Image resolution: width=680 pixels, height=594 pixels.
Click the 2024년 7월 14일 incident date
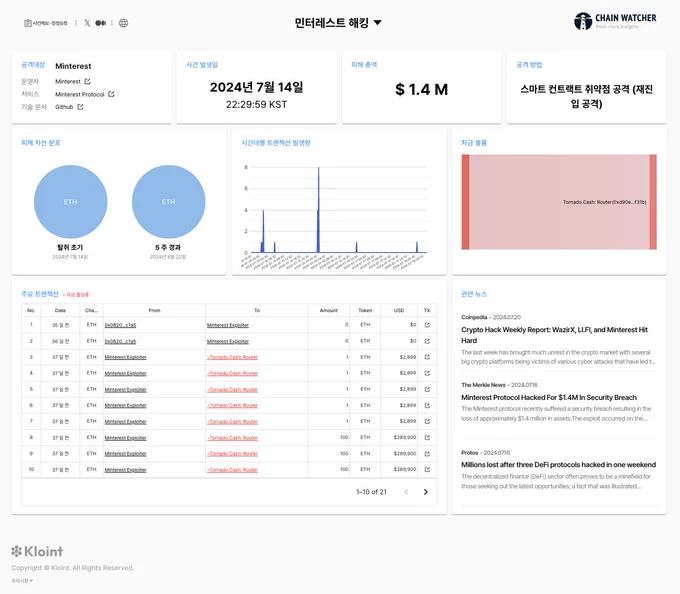(x=256, y=87)
